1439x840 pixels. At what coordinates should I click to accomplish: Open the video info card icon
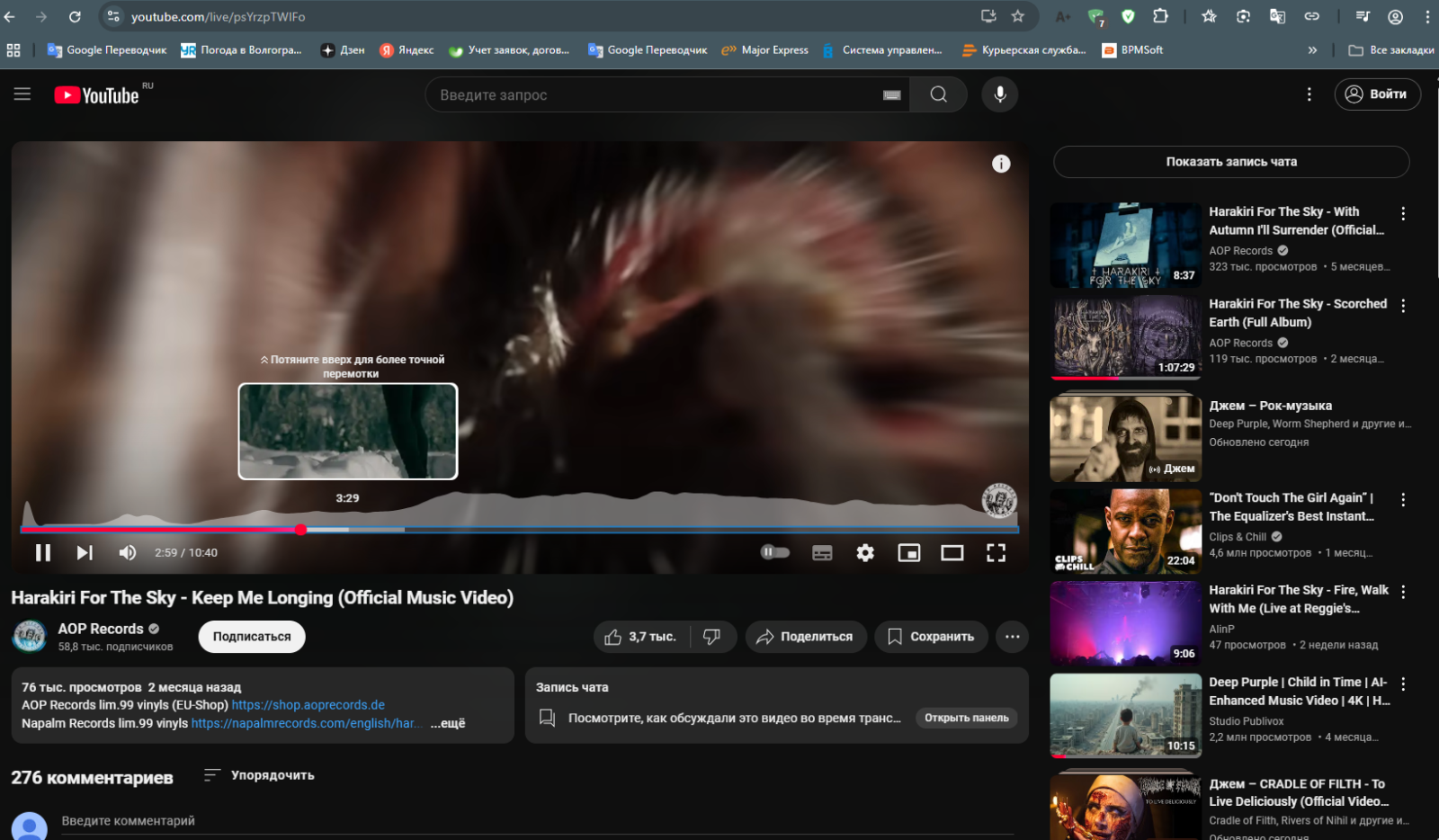[x=1001, y=164]
